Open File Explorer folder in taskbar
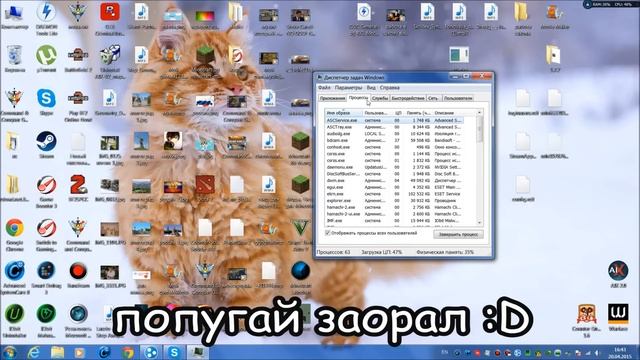Screen dimensions: 640x360 click(x=58, y=352)
